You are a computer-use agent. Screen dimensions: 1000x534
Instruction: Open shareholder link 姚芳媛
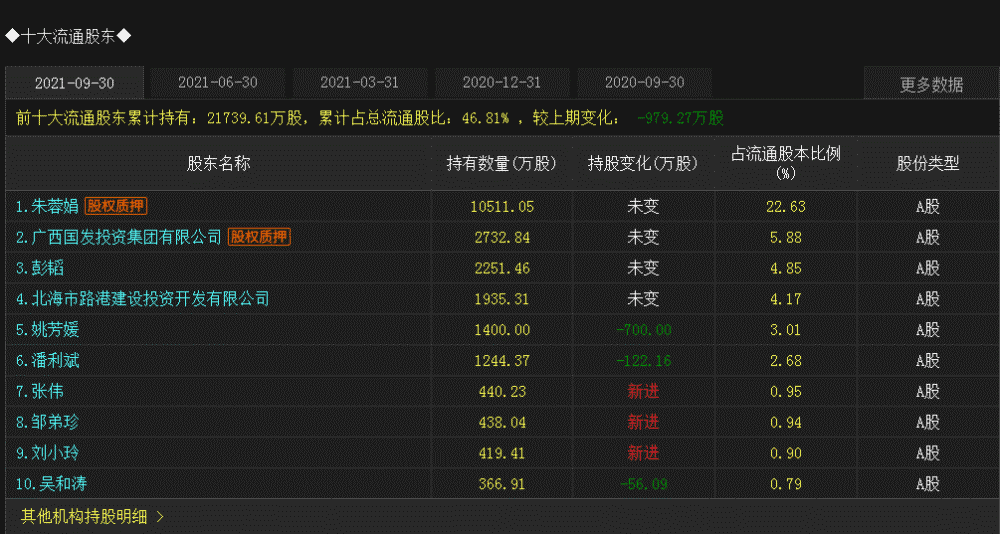[55, 330]
